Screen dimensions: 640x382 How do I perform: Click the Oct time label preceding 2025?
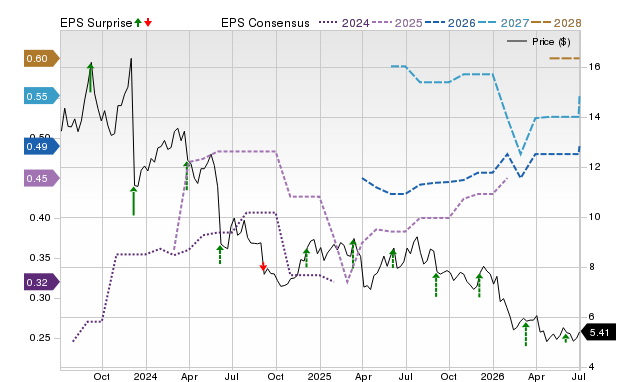coord(276,376)
